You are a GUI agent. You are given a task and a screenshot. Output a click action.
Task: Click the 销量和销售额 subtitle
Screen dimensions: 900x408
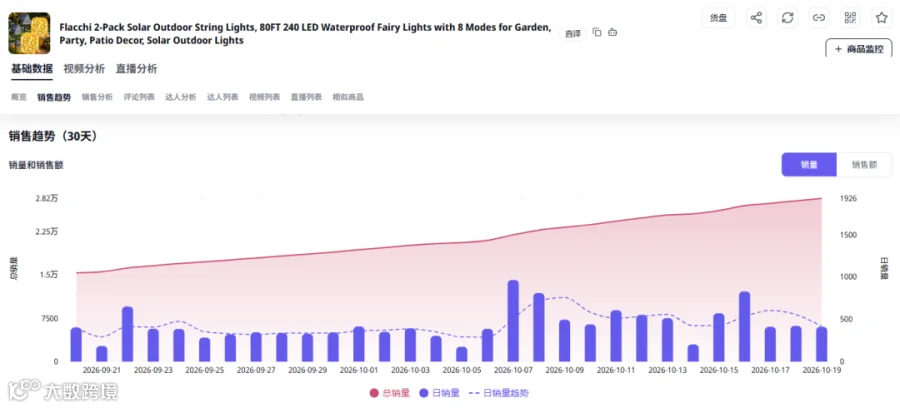[36, 165]
